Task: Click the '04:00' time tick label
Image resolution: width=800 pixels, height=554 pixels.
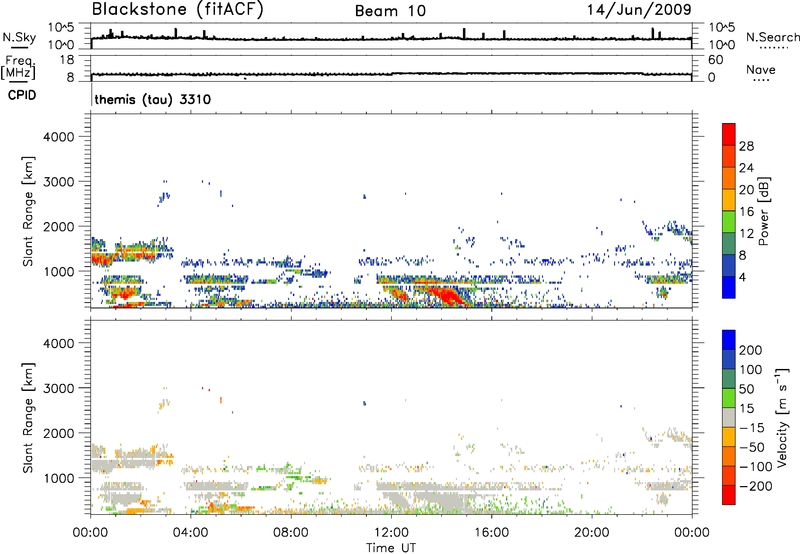Action: (190, 533)
